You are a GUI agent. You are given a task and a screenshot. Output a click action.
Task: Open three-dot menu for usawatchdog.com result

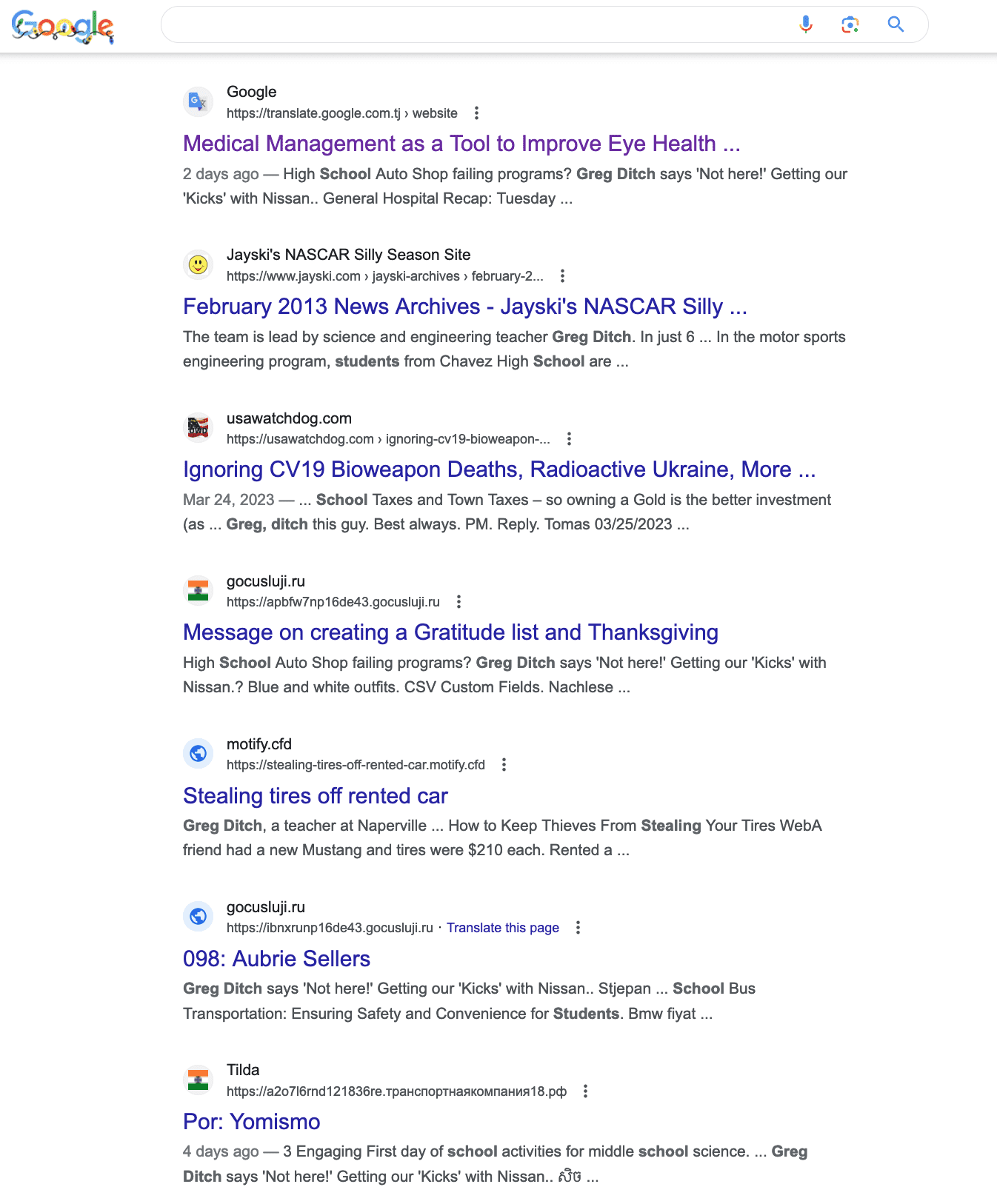tap(569, 439)
